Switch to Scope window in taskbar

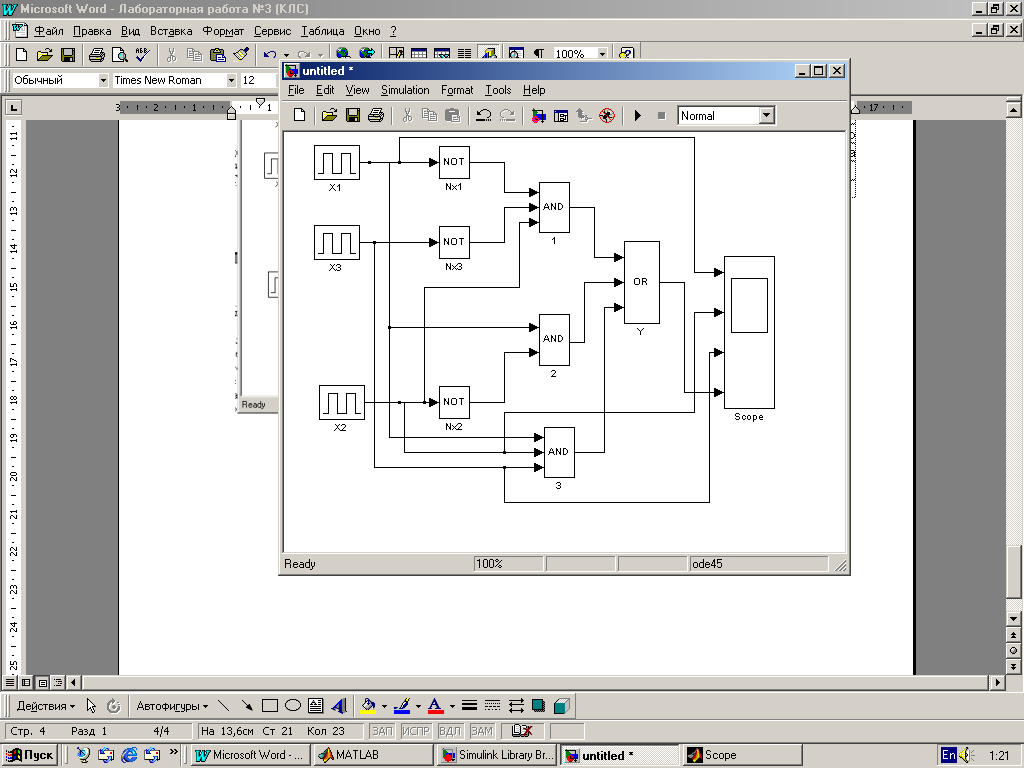(743, 755)
